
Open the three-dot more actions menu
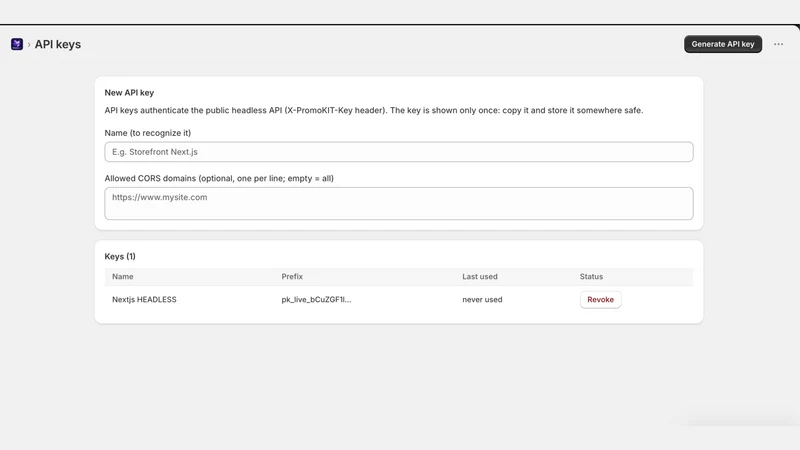778,44
